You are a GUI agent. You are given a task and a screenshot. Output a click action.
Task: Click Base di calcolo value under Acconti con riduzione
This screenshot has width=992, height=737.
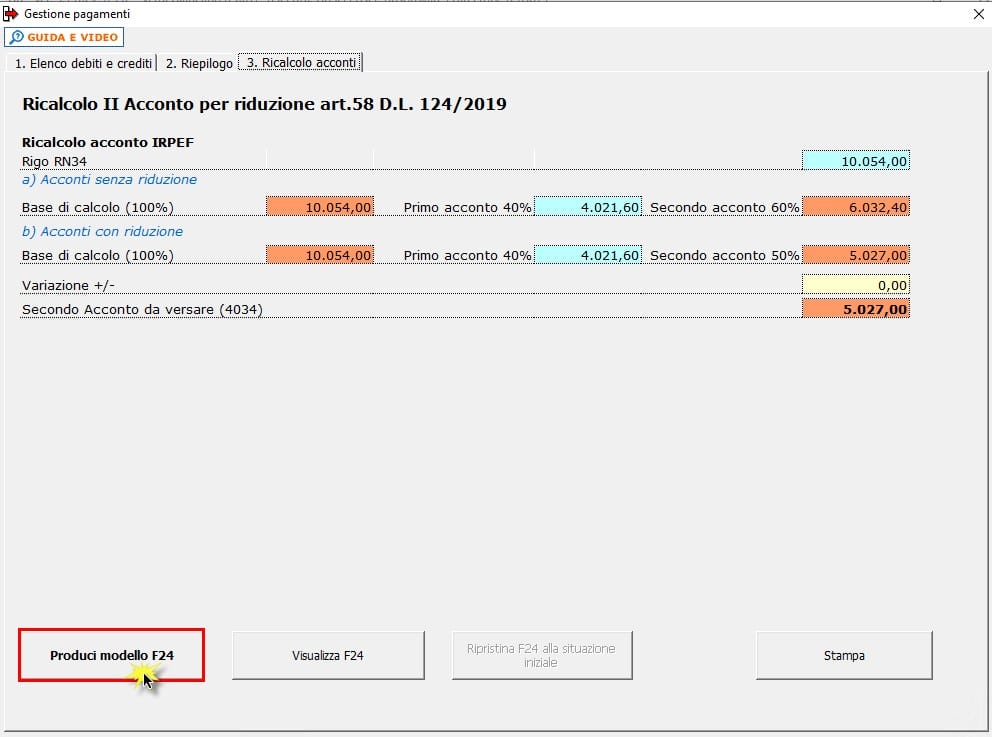(319, 255)
